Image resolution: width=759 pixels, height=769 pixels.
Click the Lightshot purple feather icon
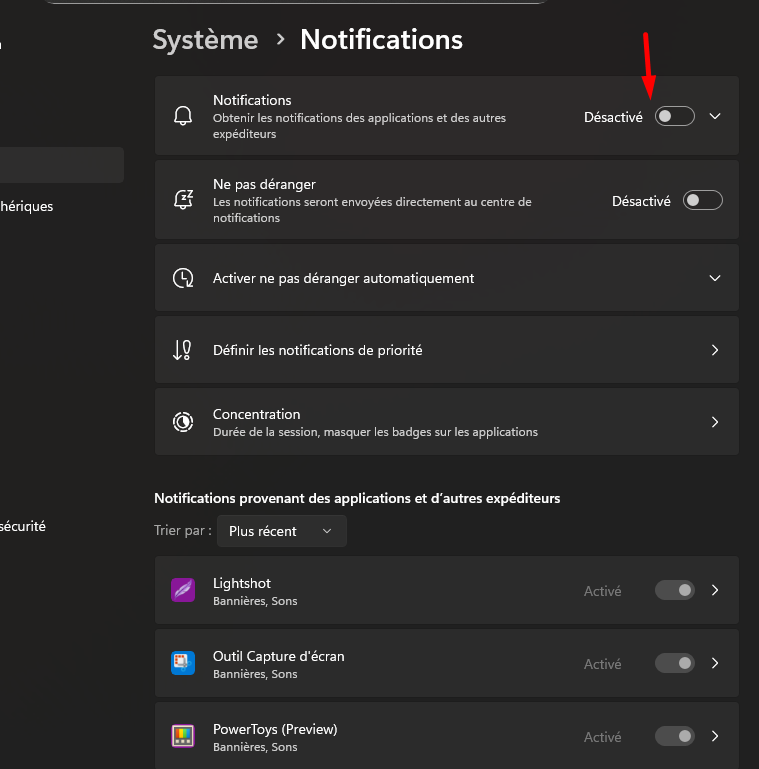[x=183, y=590]
